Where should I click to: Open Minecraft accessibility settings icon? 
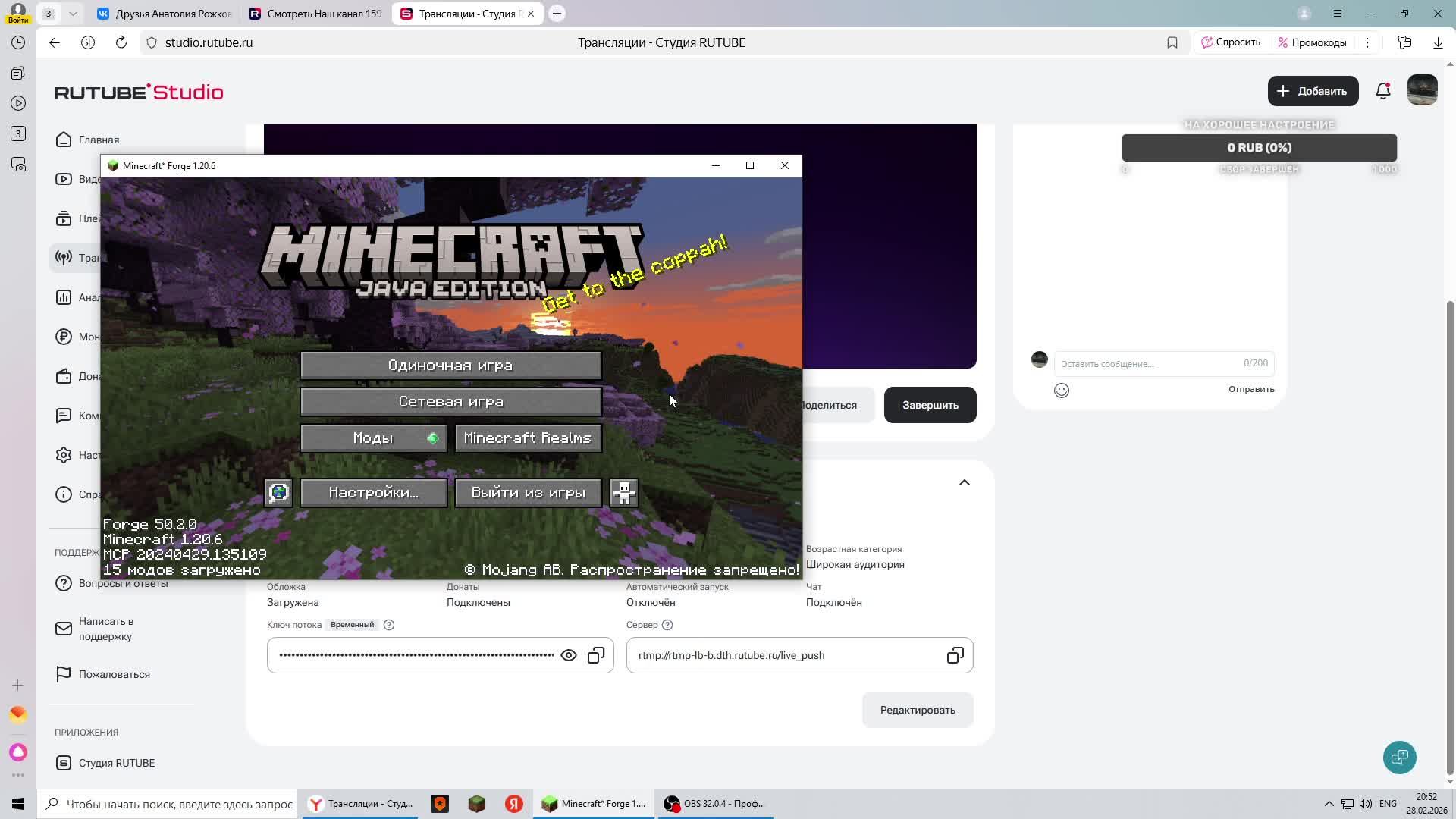[623, 493]
